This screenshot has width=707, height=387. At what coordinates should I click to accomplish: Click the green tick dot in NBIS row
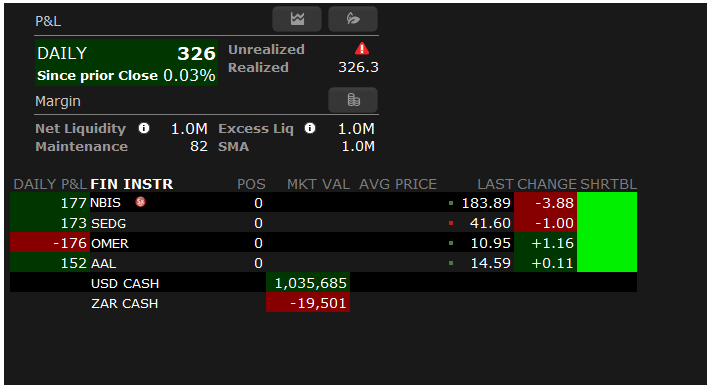click(451, 203)
